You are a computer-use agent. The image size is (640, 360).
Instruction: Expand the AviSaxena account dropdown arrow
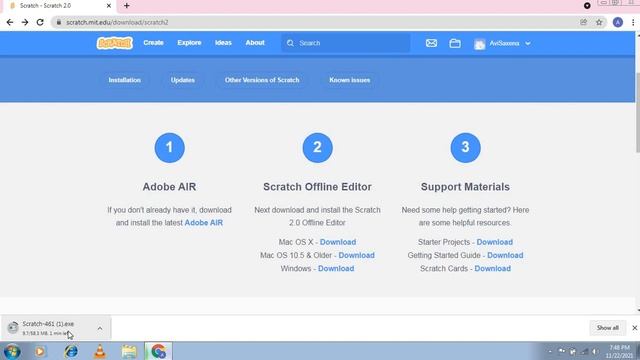528,43
